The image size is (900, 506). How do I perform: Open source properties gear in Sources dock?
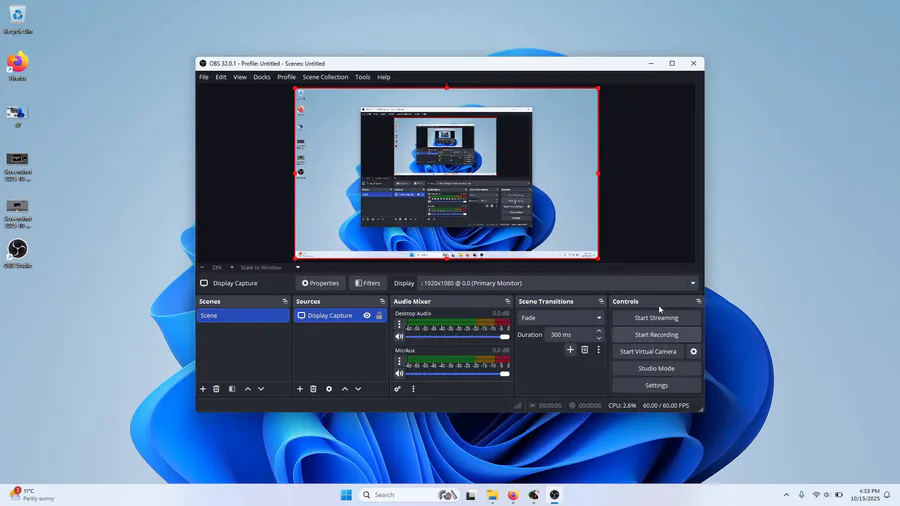[x=329, y=389]
